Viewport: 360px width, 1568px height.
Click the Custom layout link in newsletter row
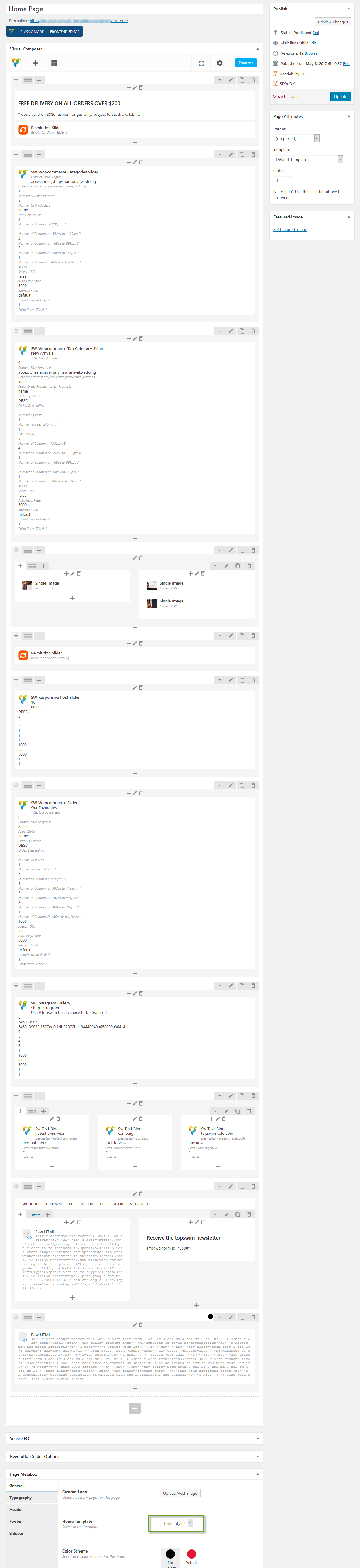pos(35,1215)
